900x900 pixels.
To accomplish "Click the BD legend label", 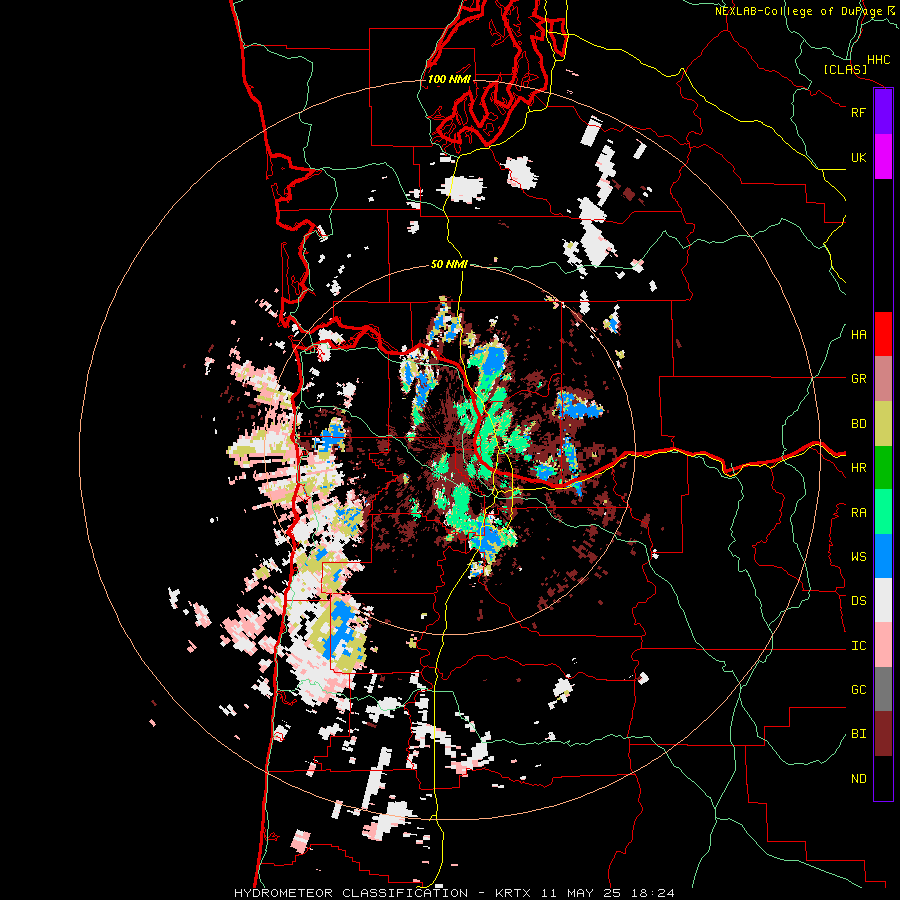I will coord(858,424).
